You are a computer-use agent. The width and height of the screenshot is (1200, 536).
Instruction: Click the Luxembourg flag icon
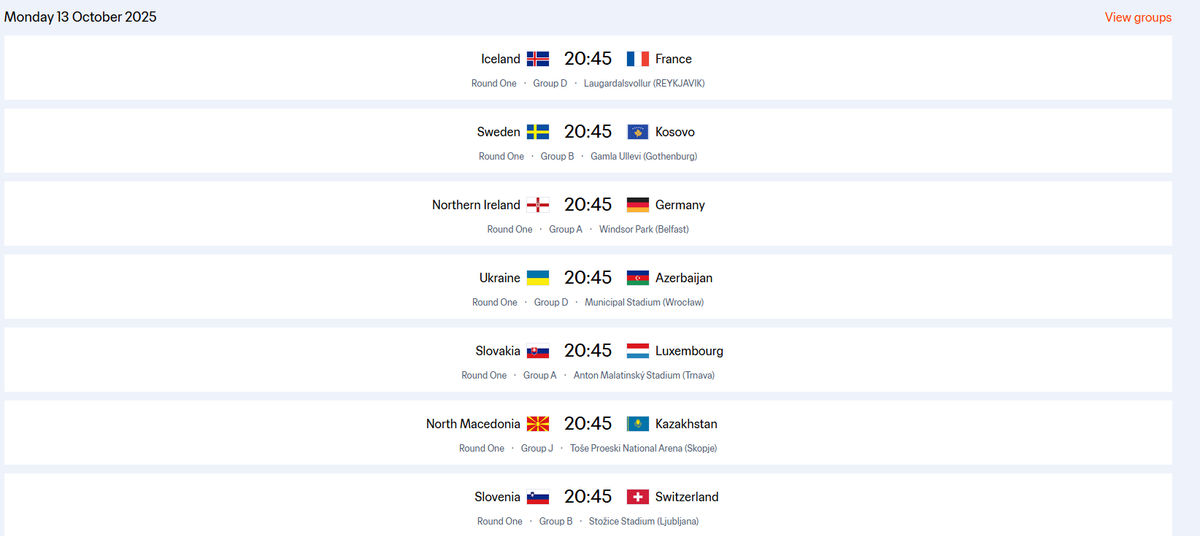coord(638,351)
